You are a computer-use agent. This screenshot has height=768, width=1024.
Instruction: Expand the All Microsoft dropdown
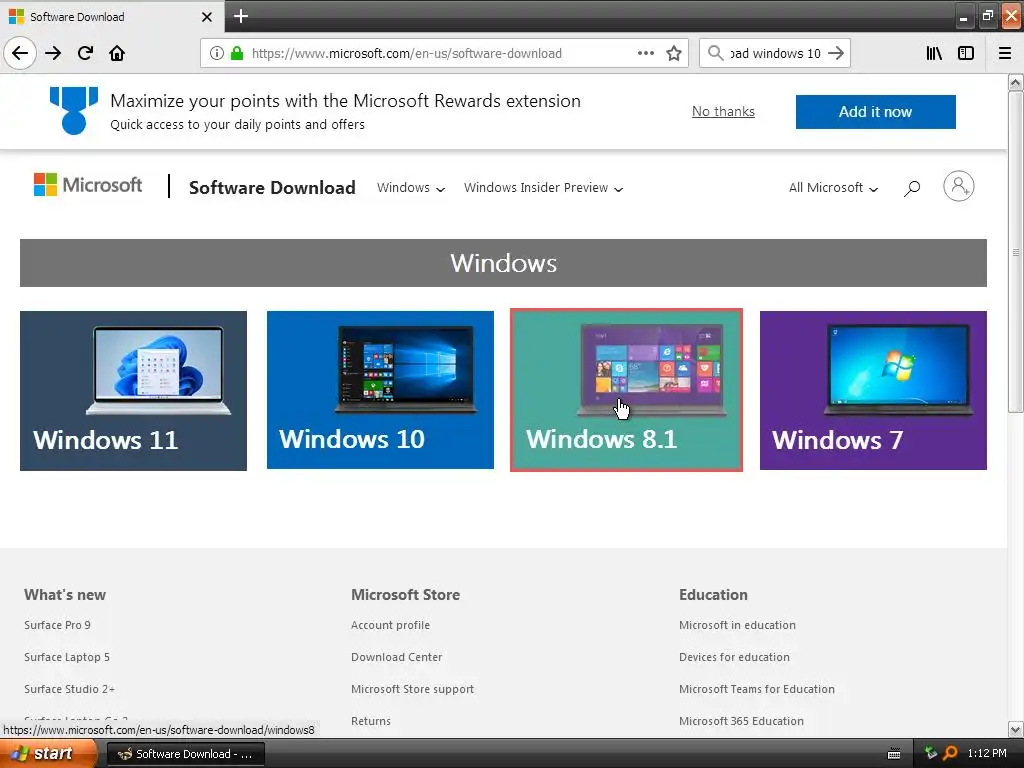833,187
